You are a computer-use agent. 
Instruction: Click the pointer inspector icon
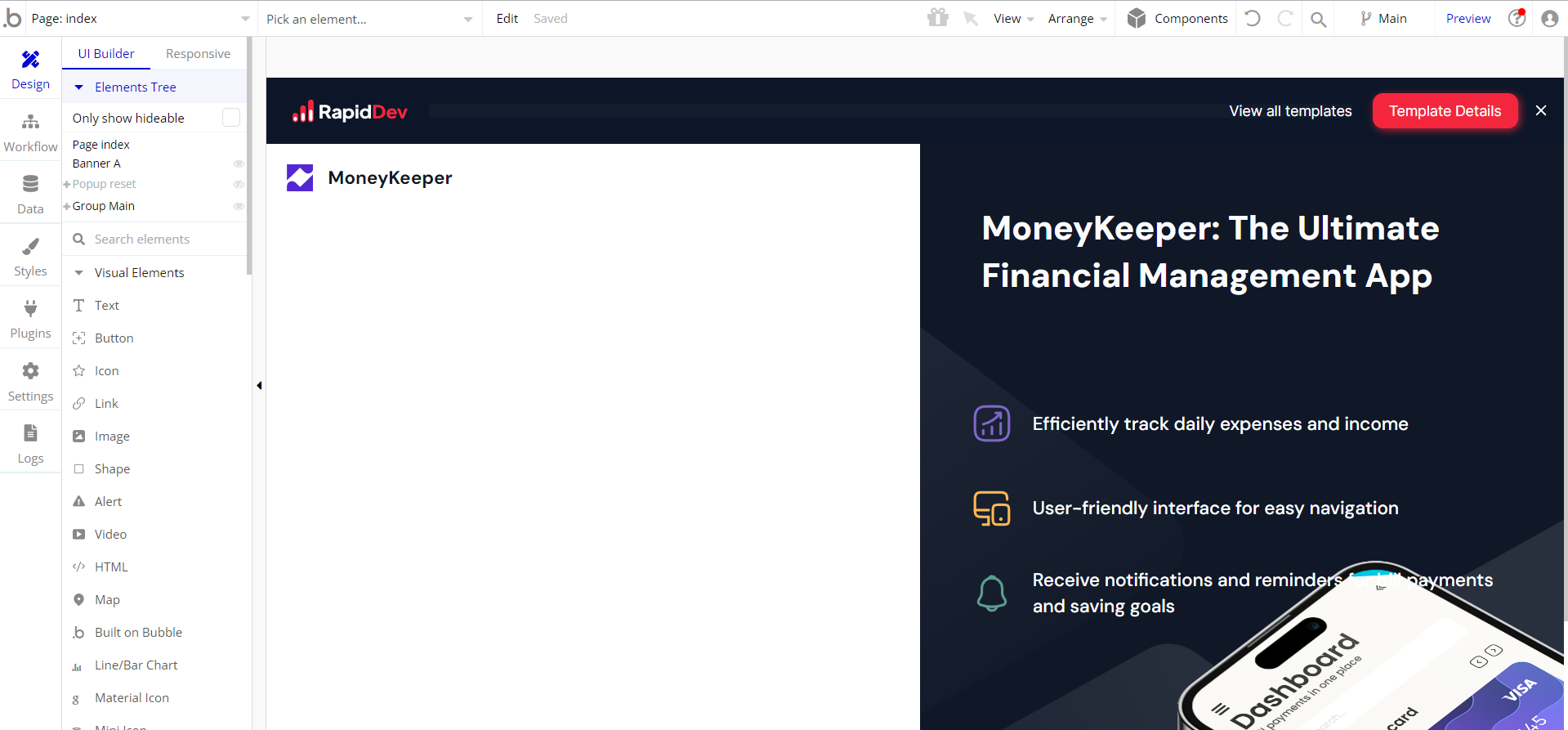(971, 18)
